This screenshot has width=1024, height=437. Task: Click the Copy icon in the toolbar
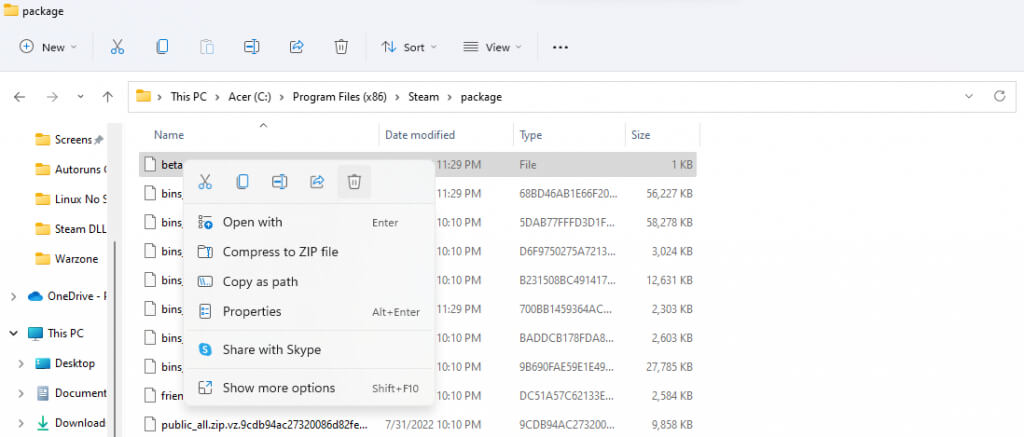point(162,47)
